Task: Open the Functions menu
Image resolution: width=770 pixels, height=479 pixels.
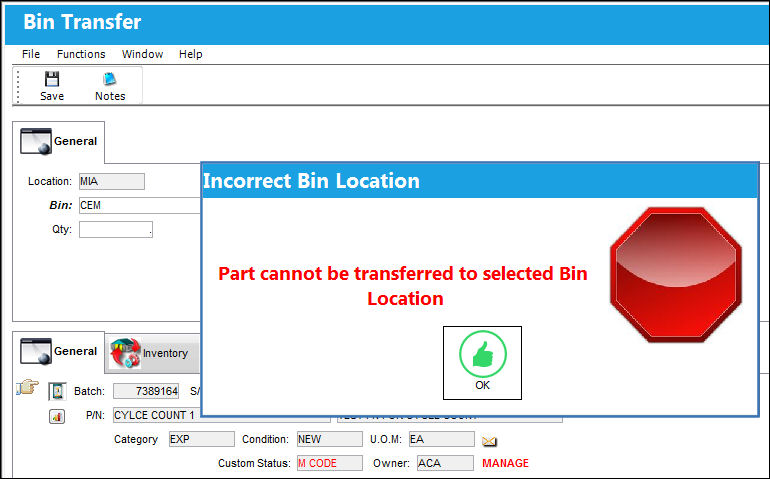Action: pyautogui.click(x=81, y=54)
